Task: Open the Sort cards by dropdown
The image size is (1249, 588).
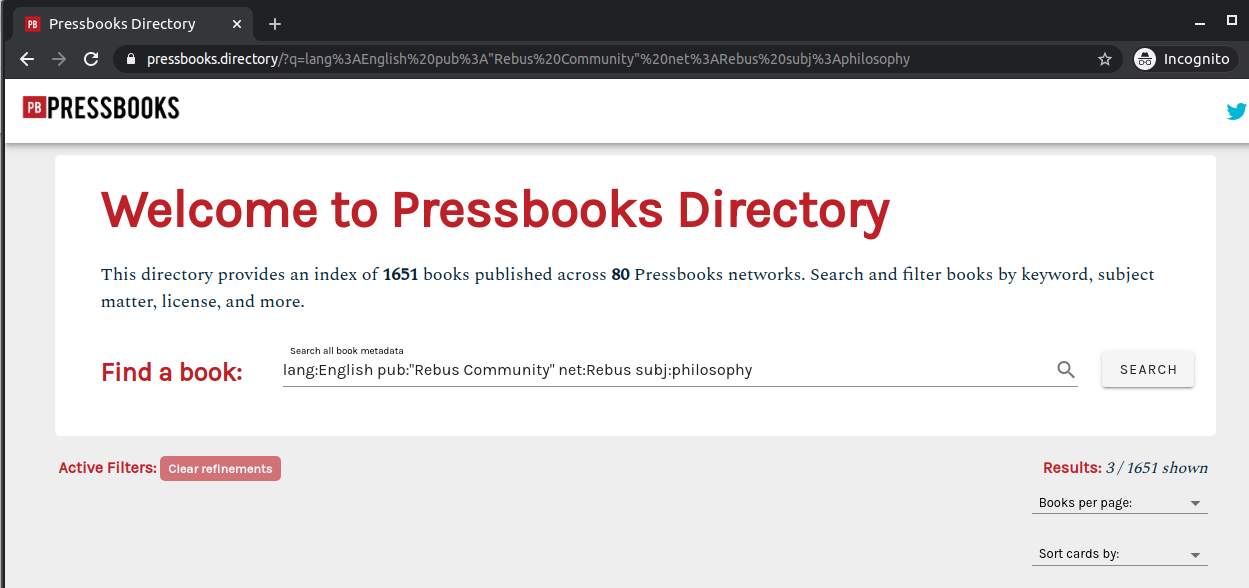Action: pyautogui.click(x=1119, y=554)
